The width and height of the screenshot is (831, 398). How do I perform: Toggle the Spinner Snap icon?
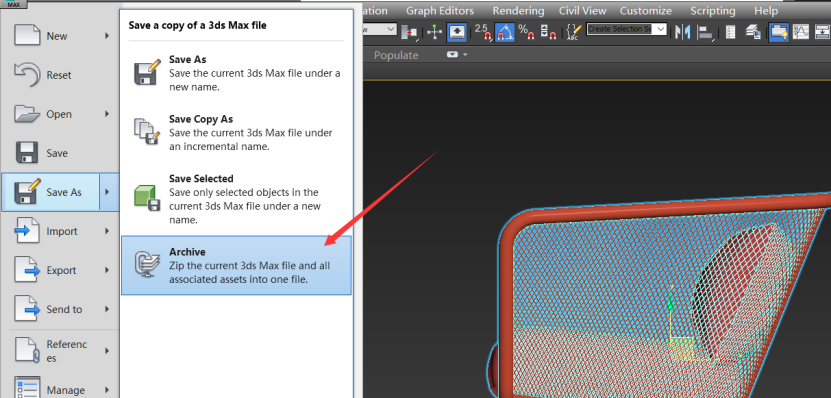tap(548, 32)
